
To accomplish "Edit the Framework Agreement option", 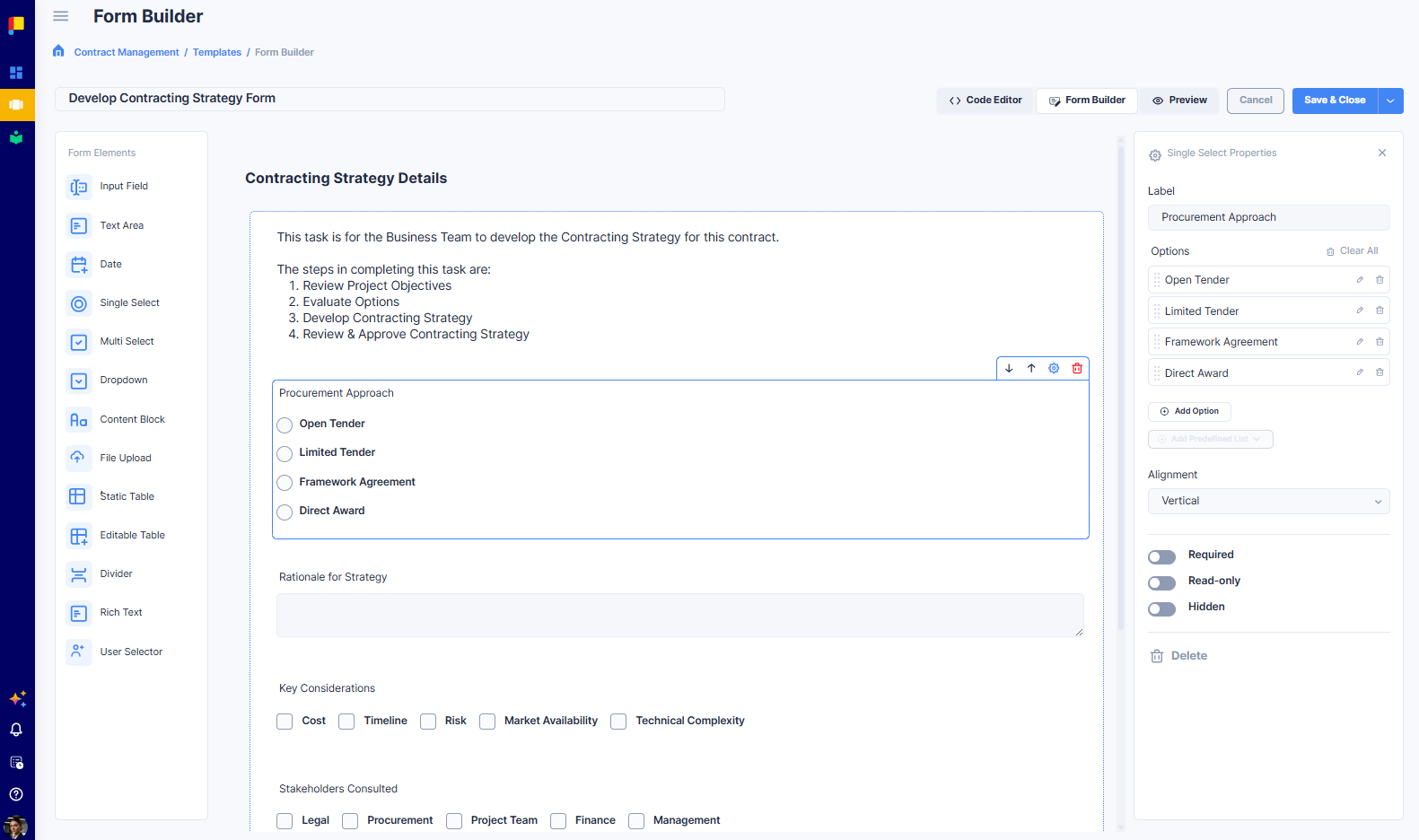I will coord(1360,342).
